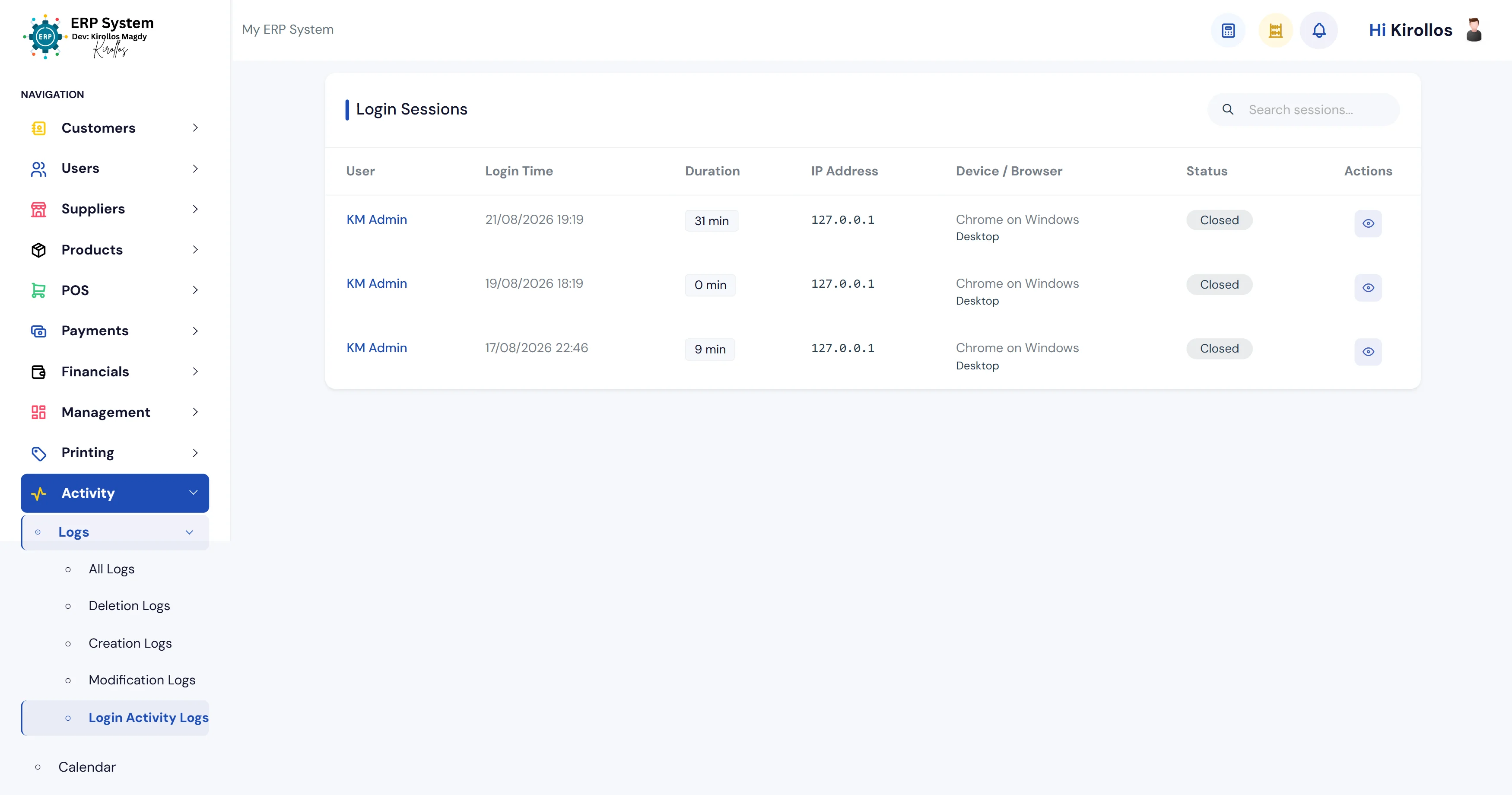This screenshot has height=795, width=1512.
Task: Open Calendar in sidebar
Action: click(x=87, y=767)
